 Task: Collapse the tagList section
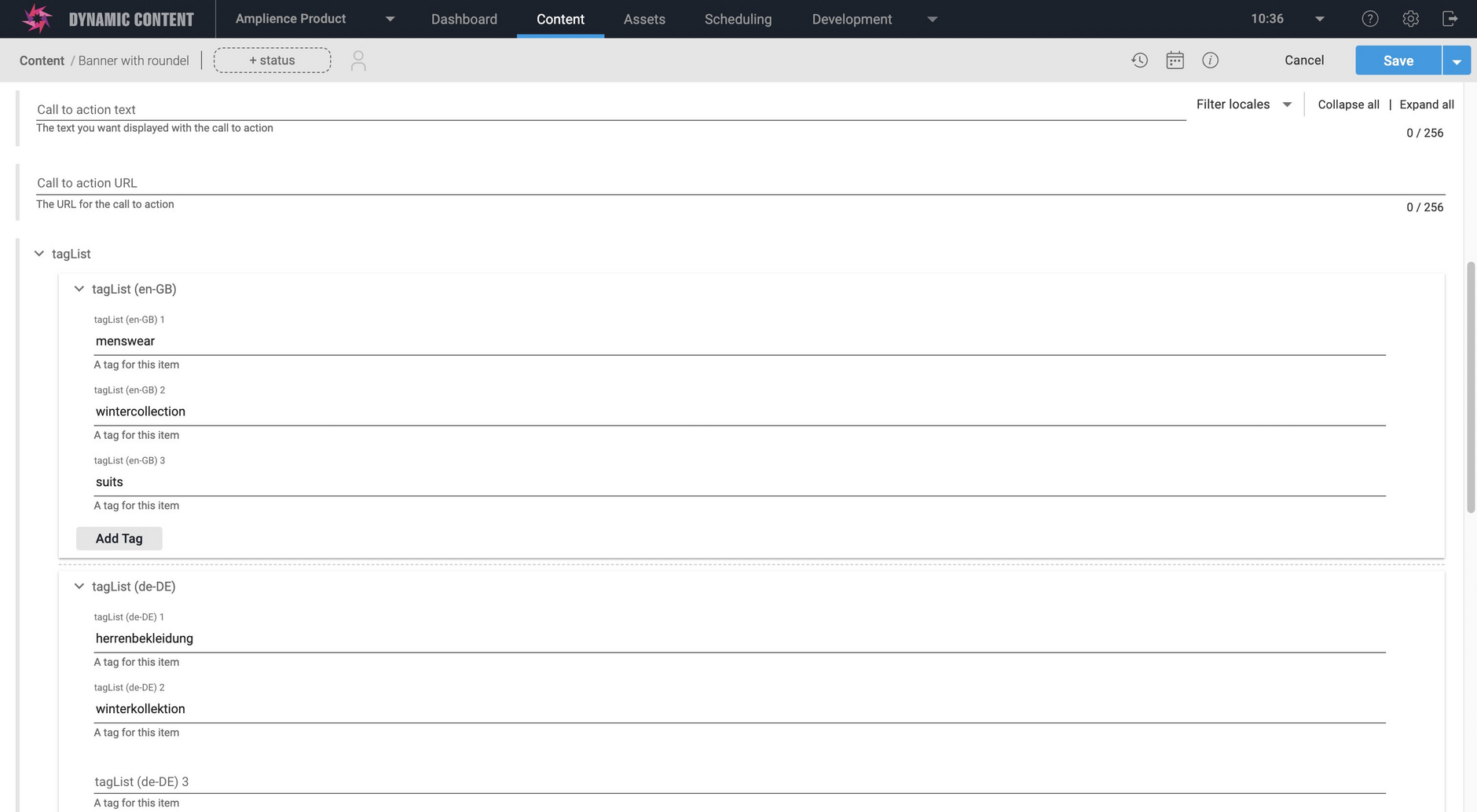point(39,254)
